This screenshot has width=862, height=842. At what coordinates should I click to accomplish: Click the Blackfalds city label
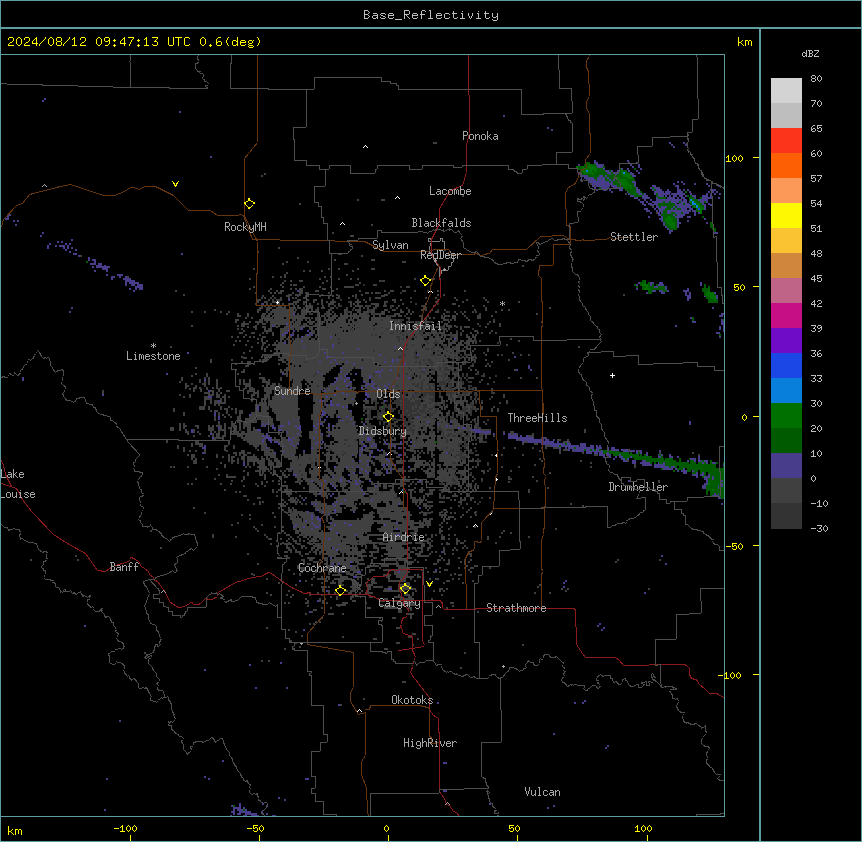point(441,223)
